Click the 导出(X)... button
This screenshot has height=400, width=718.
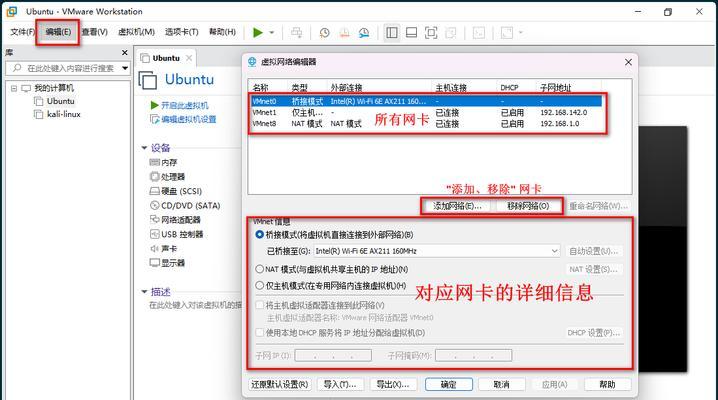(x=392, y=384)
